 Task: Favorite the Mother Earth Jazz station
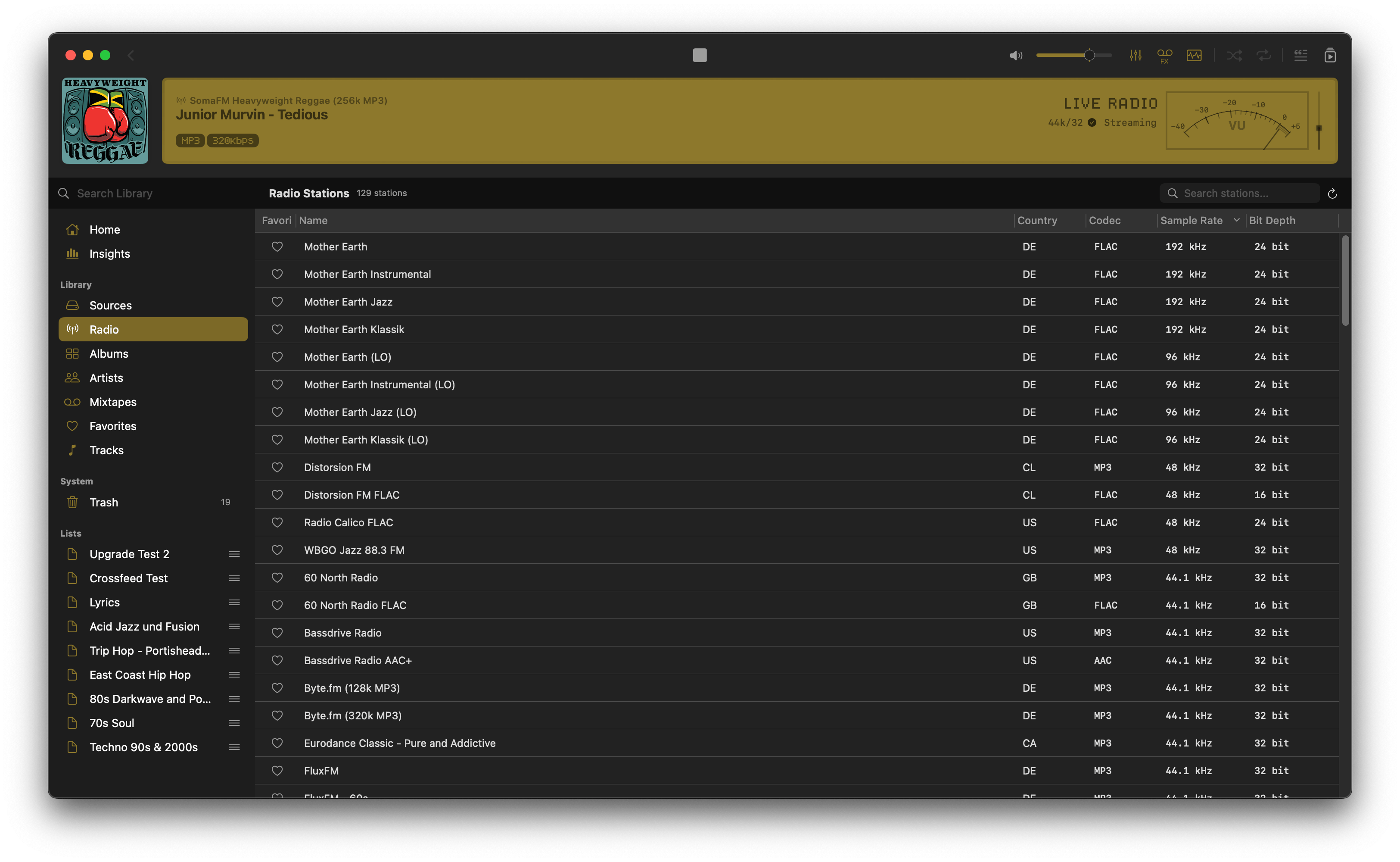277,302
